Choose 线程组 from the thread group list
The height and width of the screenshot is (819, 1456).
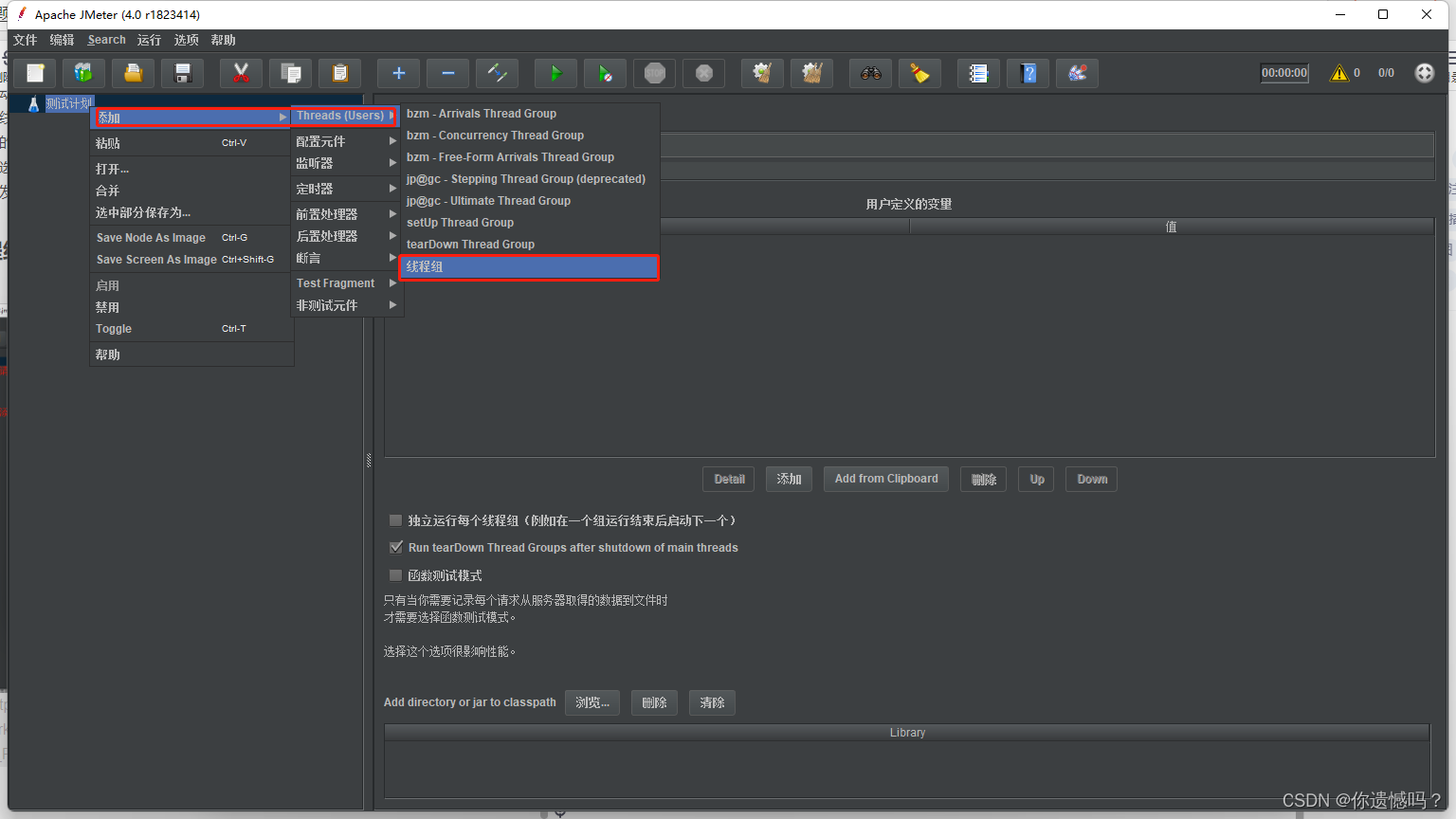(529, 267)
